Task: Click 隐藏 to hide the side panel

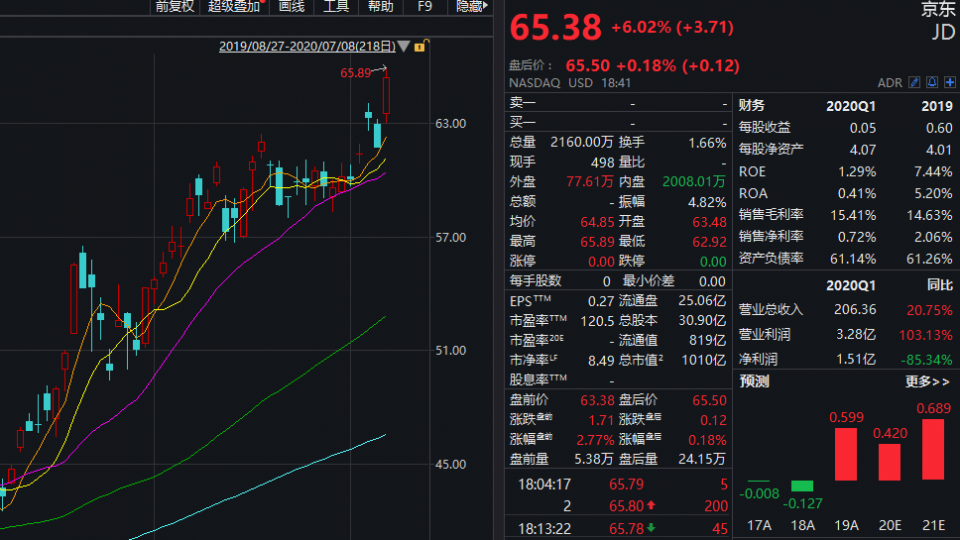Action: point(470,7)
